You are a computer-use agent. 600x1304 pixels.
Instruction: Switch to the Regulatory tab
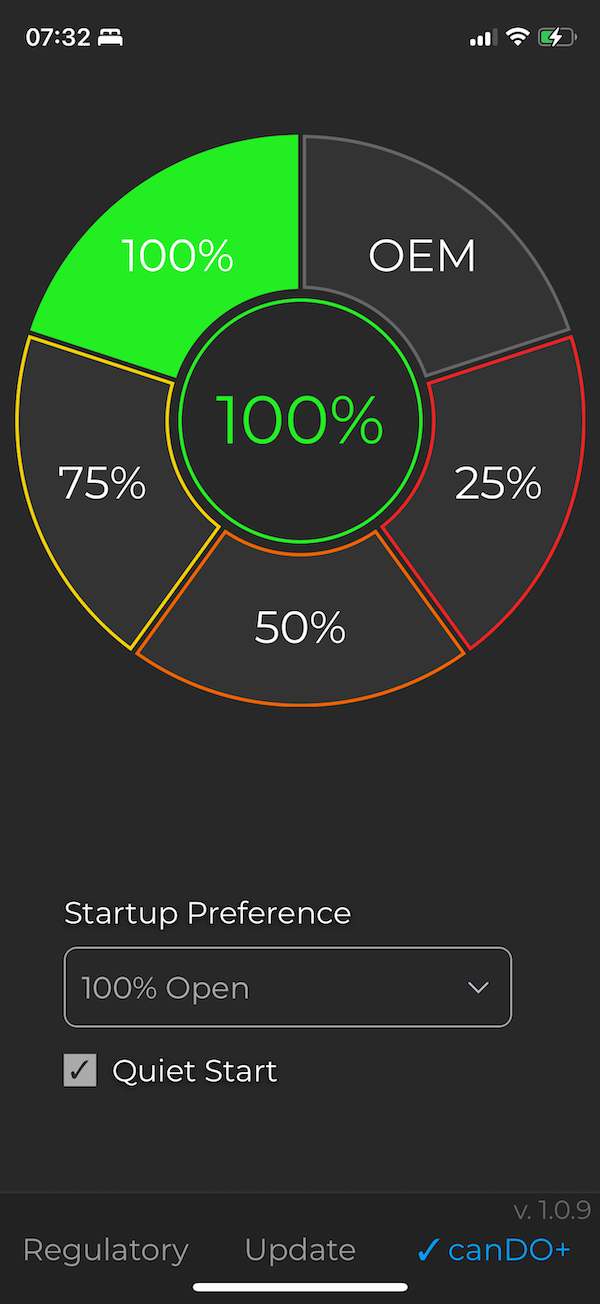(x=105, y=1250)
